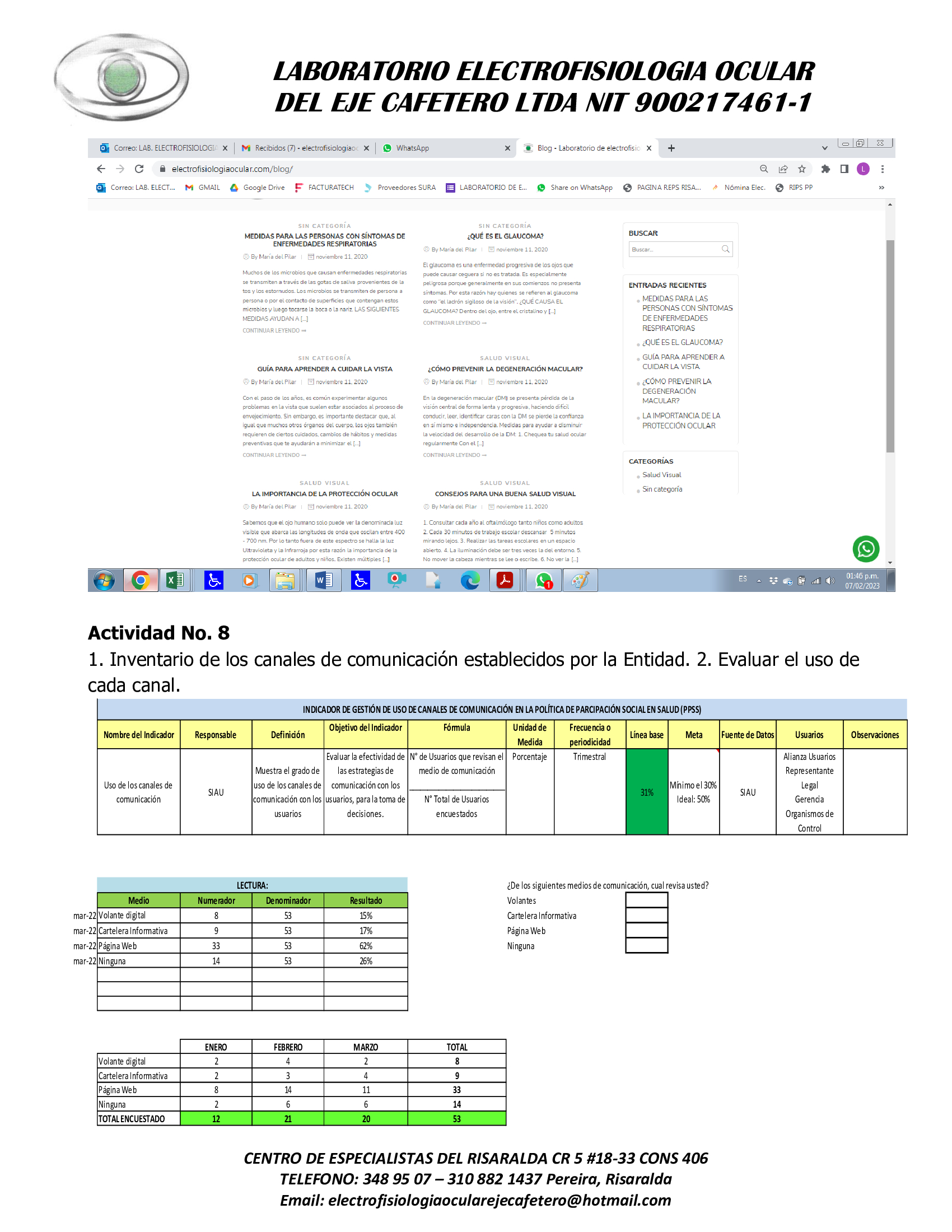Switch to the Correo LAB. ELECTROFISIOLOGIA tab
952x1232 pixels.
[x=164, y=148]
